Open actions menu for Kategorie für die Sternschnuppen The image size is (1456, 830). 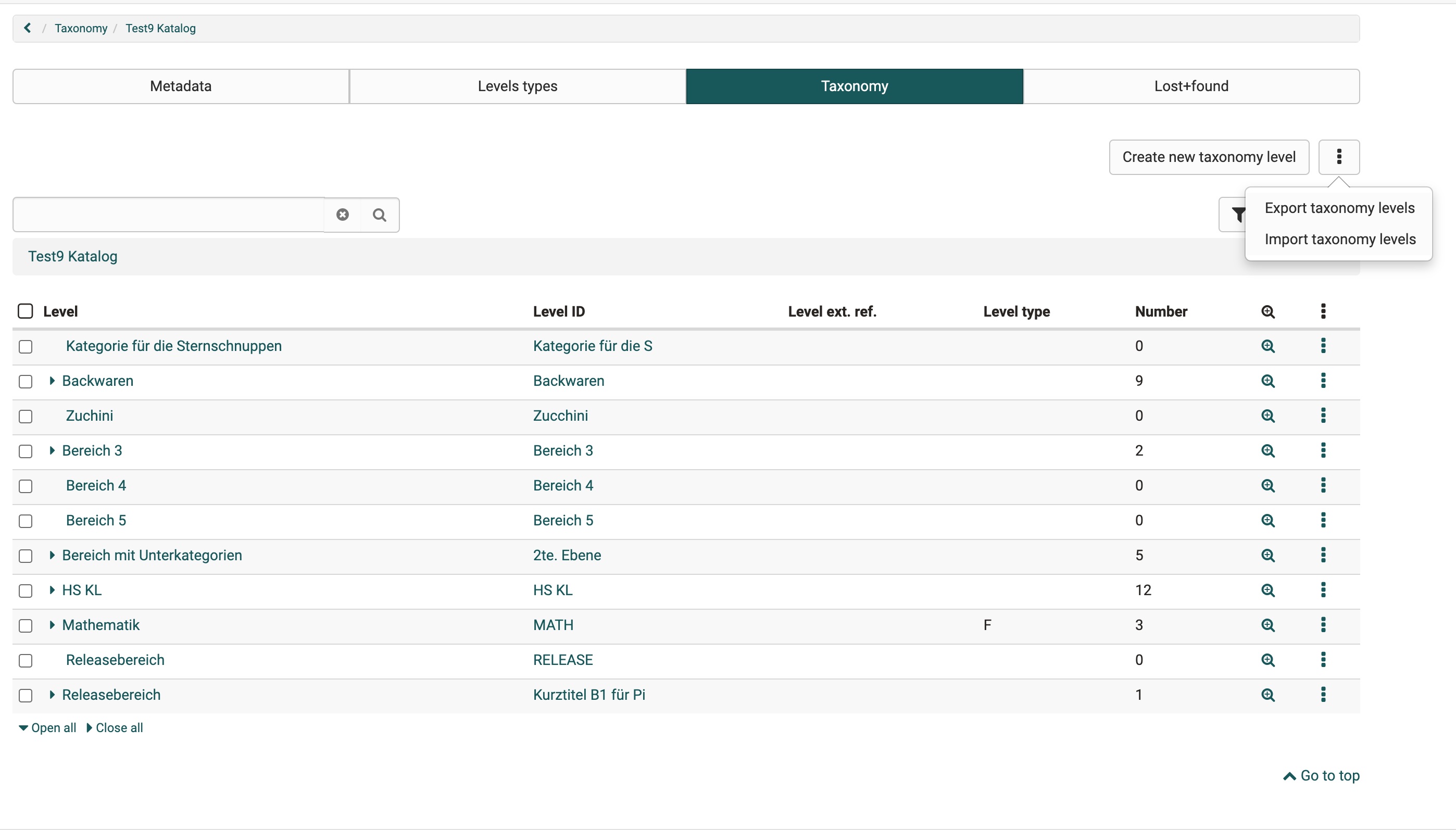pos(1323,345)
